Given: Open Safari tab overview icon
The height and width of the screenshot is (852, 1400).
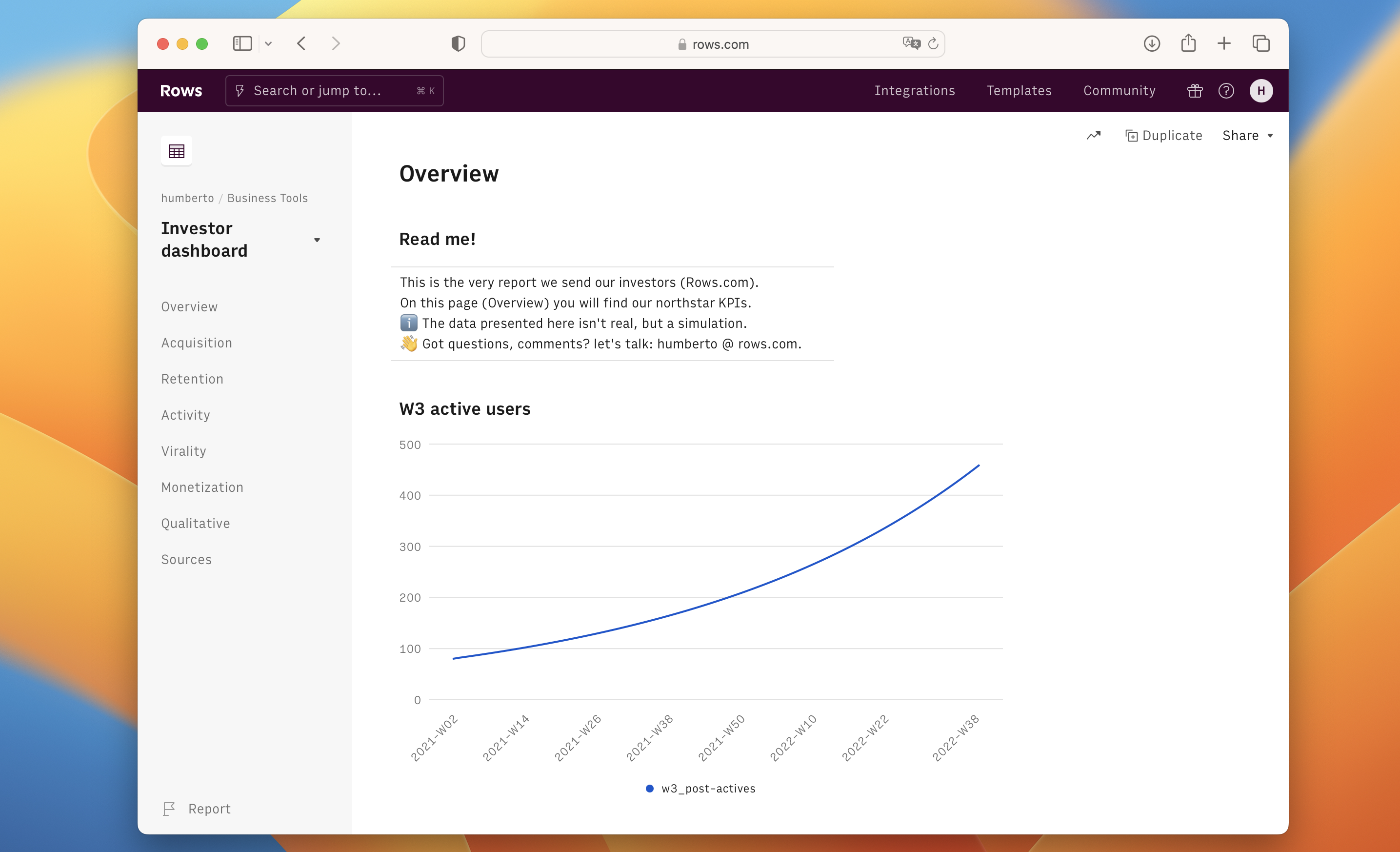Looking at the screenshot, I should (x=1260, y=44).
